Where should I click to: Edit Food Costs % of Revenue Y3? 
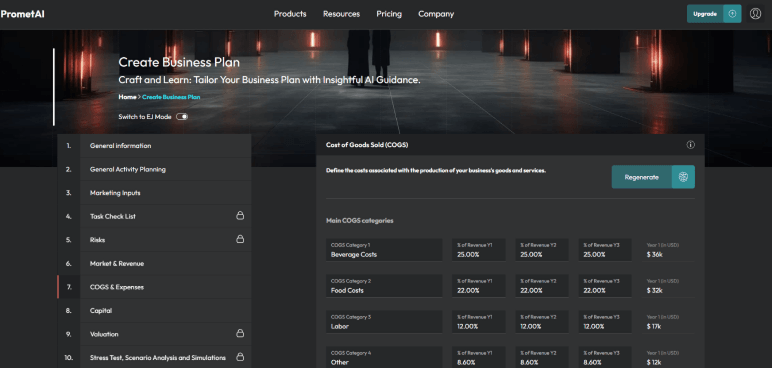tap(605, 286)
